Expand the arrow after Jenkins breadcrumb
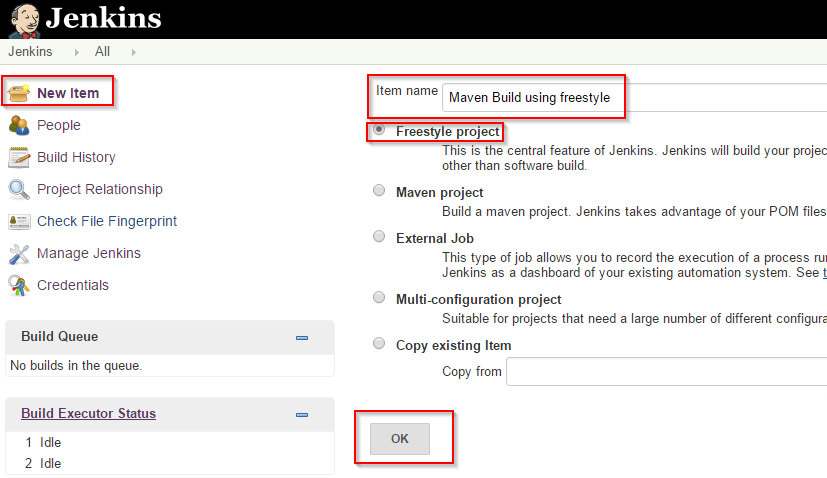827x478 pixels. coord(77,52)
